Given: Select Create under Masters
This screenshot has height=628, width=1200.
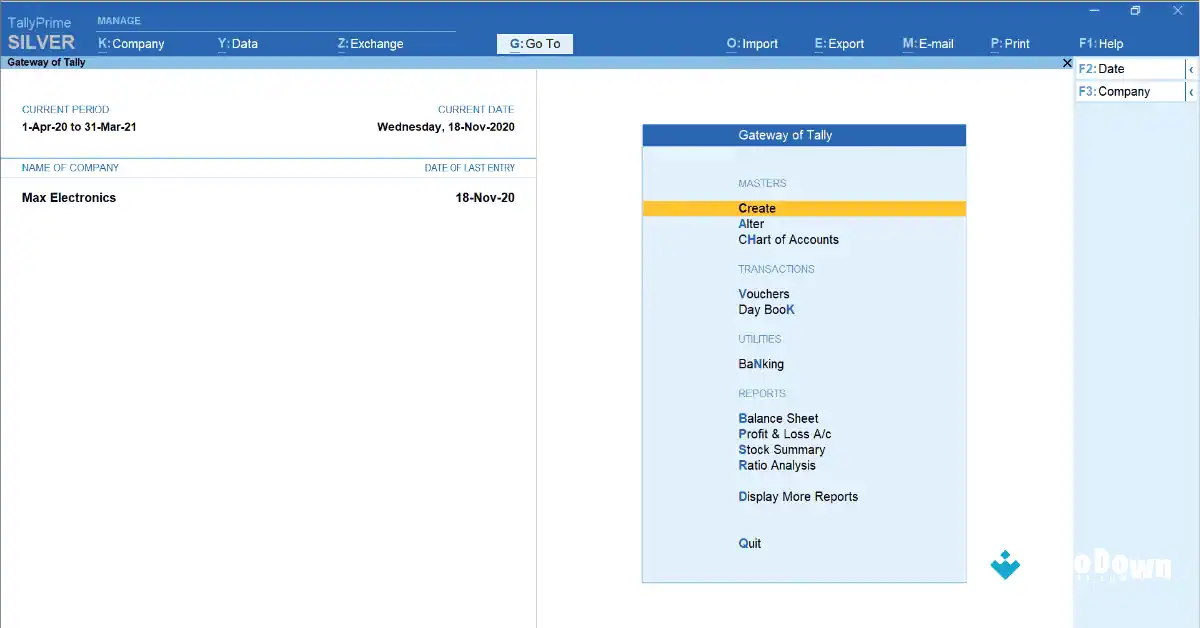Looking at the screenshot, I should pyautogui.click(x=757, y=208).
